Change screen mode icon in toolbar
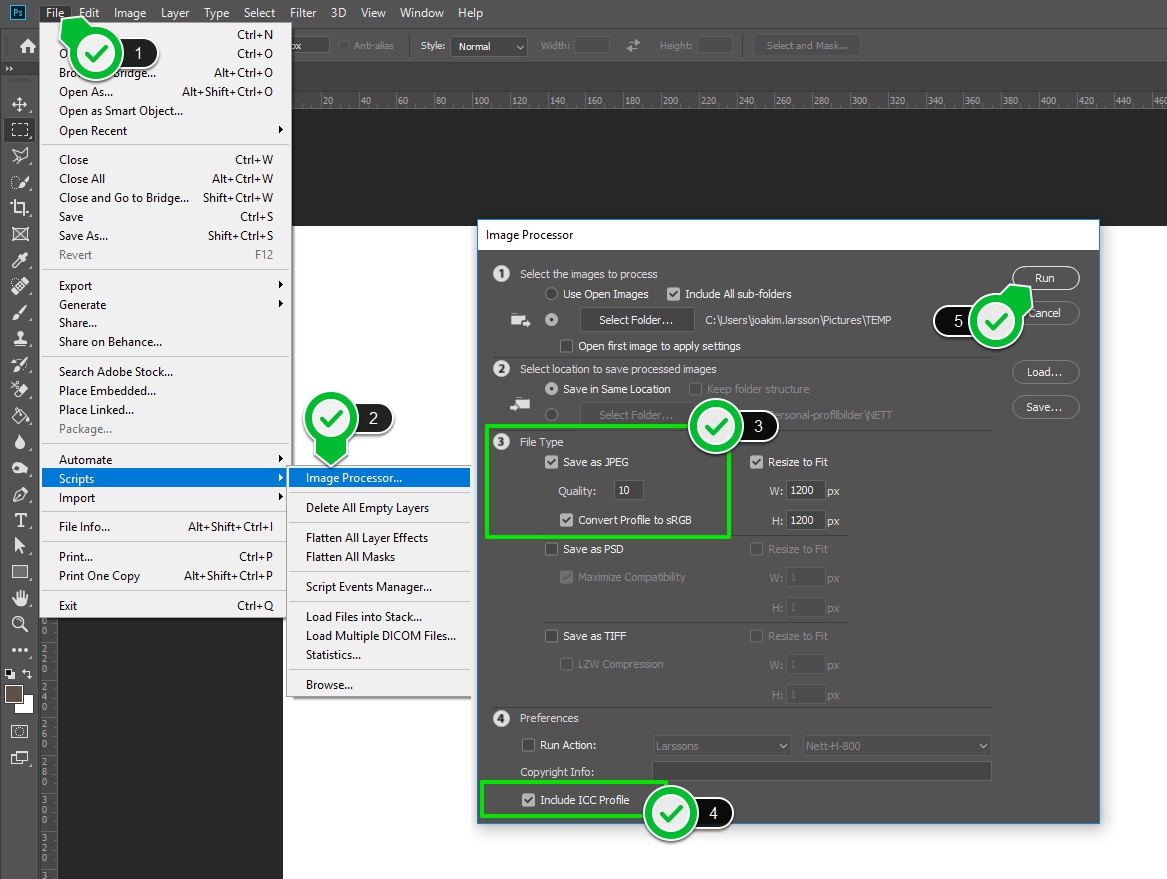The height and width of the screenshot is (879, 1167). point(20,758)
